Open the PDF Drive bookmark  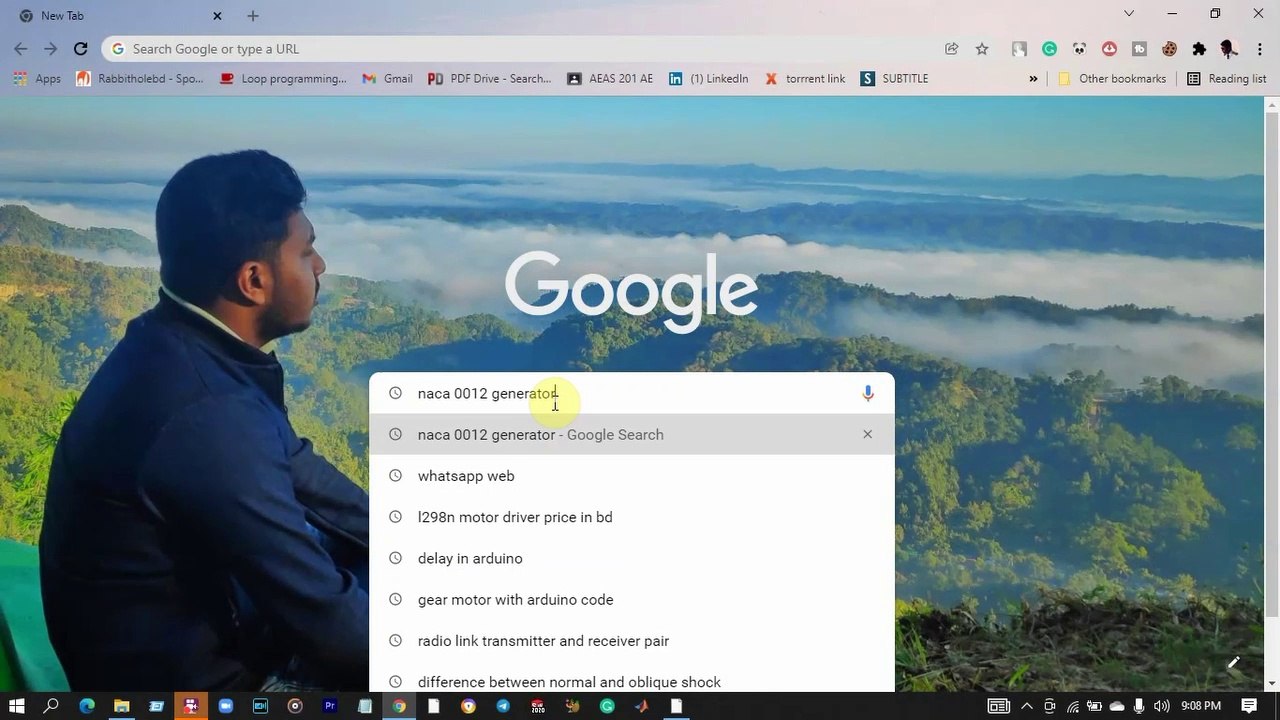tap(489, 79)
